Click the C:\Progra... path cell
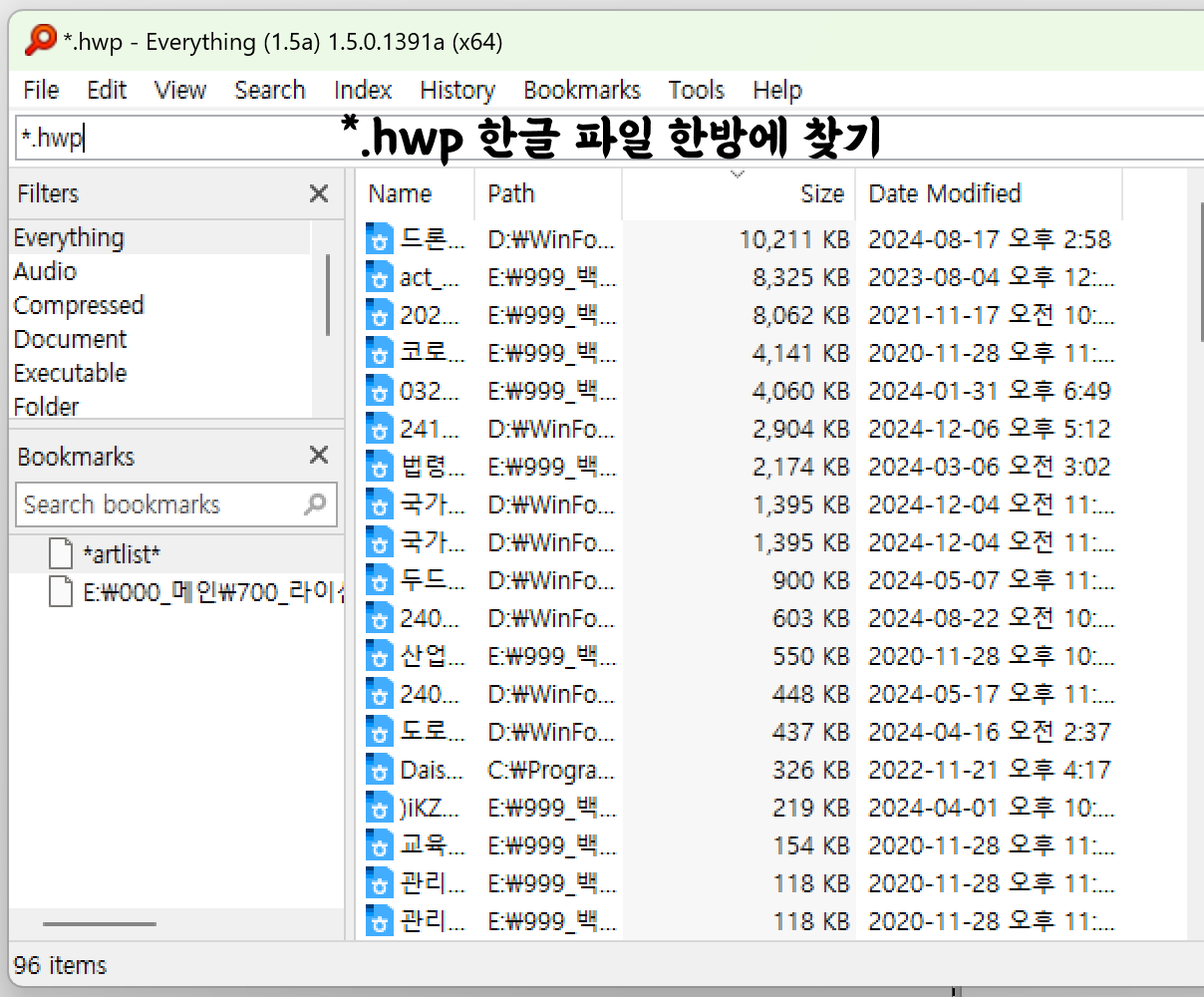Image resolution: width=1204 pixels, height=997 pixels. (551, 770)
